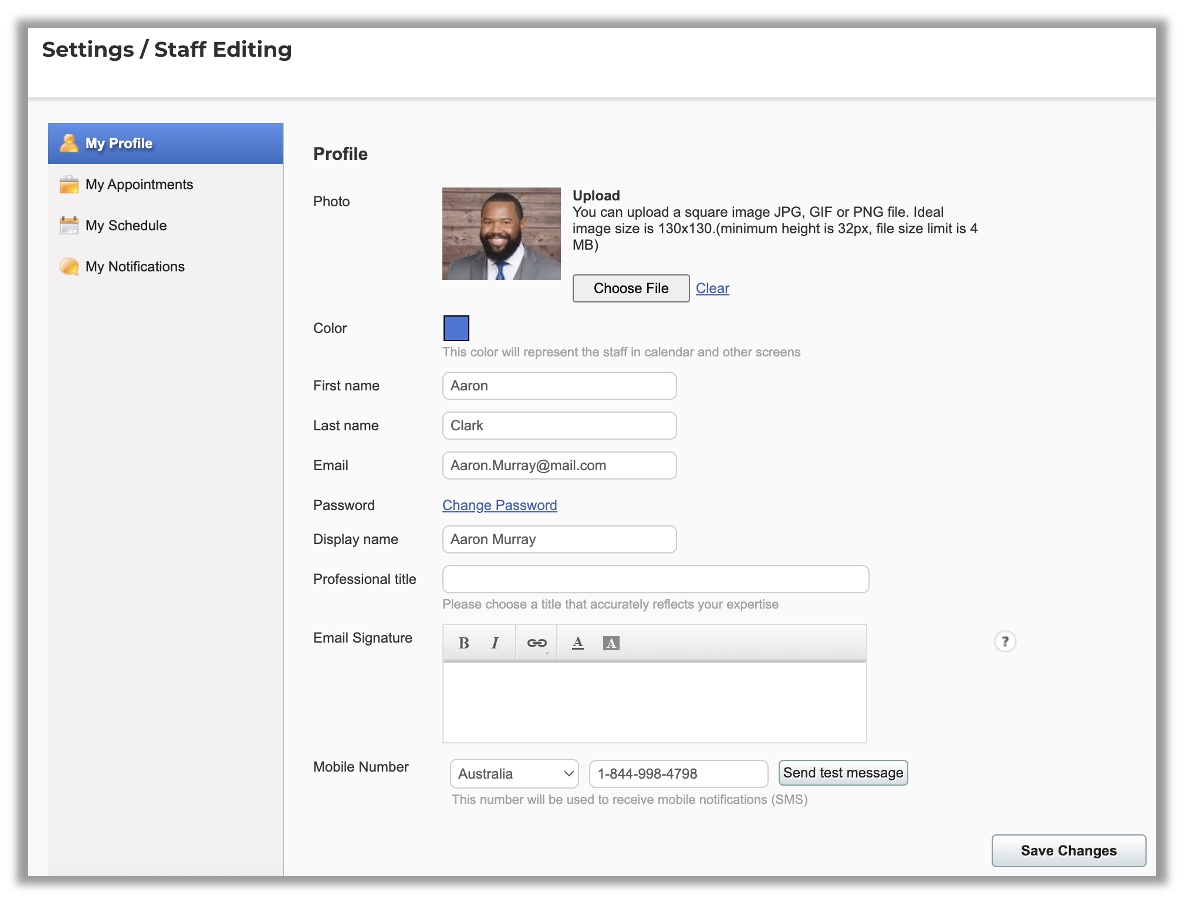Open the text background color tool
Viewport: 1184px width, 900px height.
coord(611,643)
